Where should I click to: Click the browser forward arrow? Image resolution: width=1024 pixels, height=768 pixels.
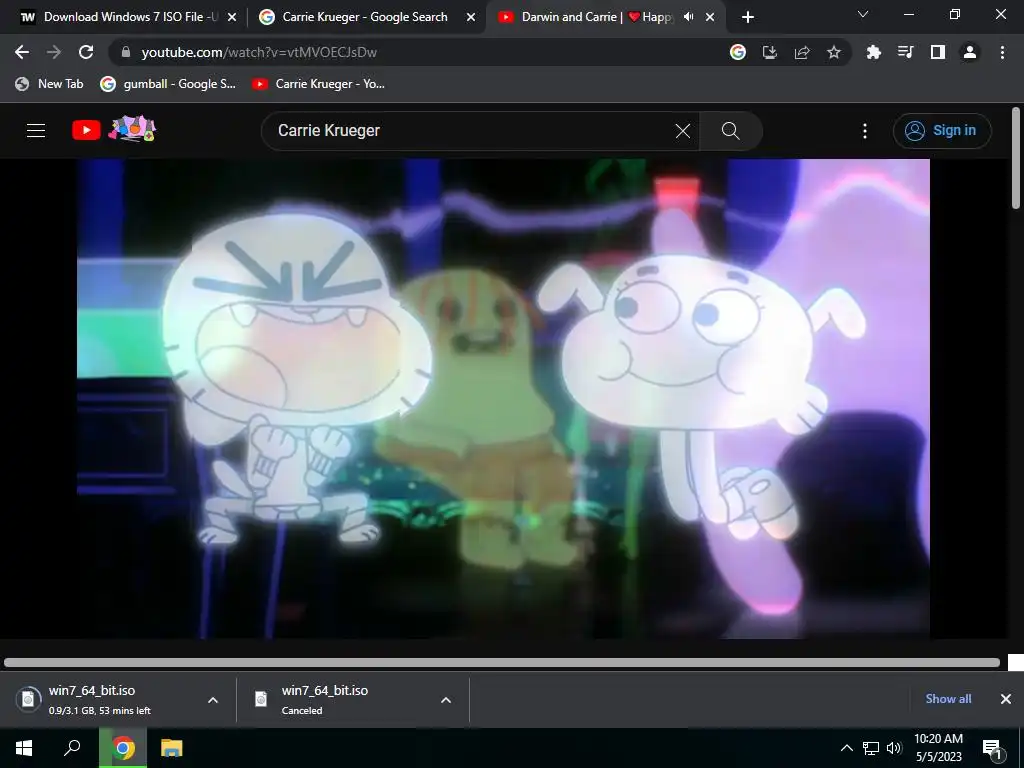[x=54, y=52]
